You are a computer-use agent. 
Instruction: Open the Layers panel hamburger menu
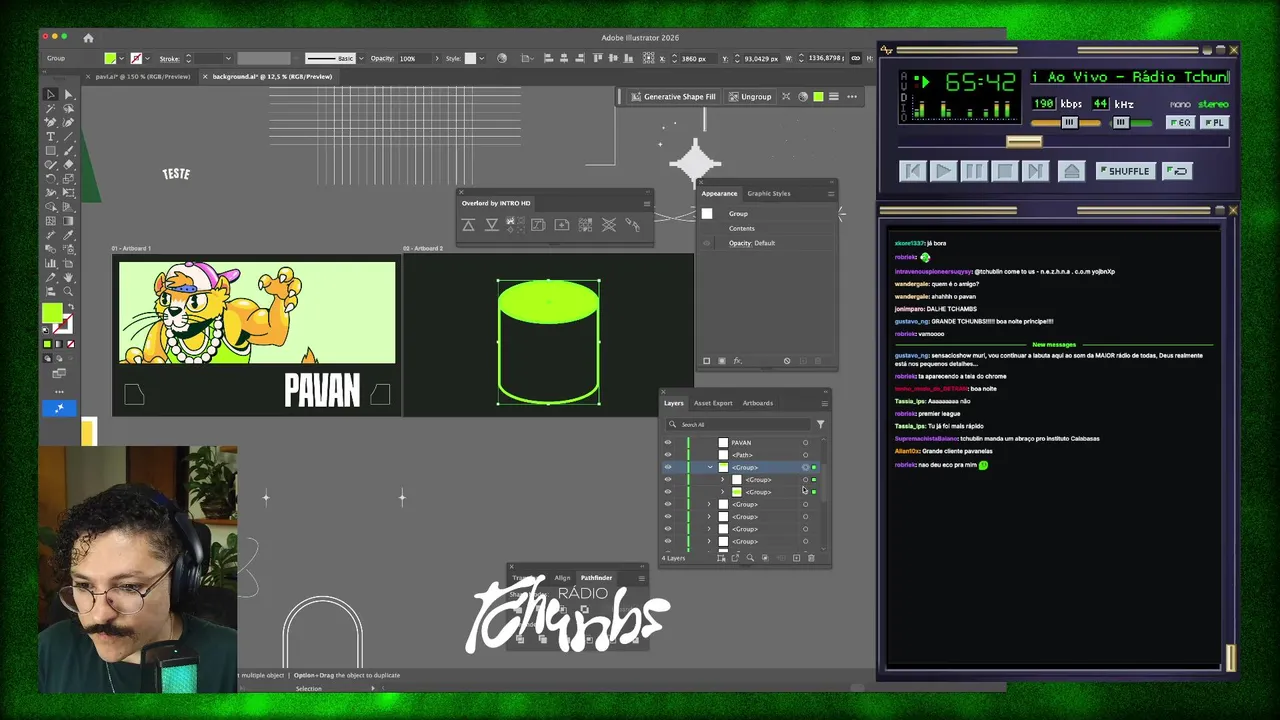824,403
